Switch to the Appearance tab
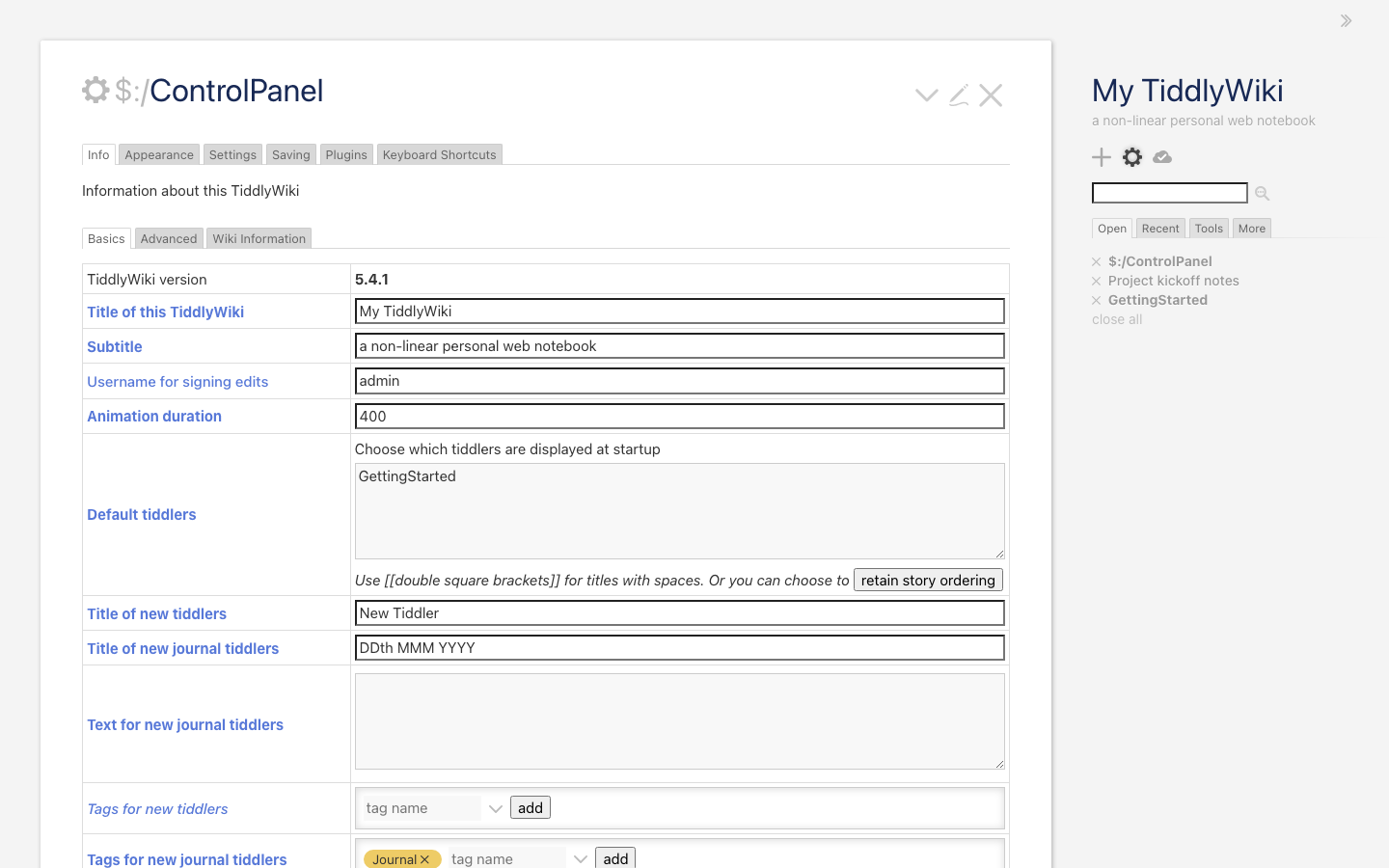The image size is (1389, 868). click(159, 154)
